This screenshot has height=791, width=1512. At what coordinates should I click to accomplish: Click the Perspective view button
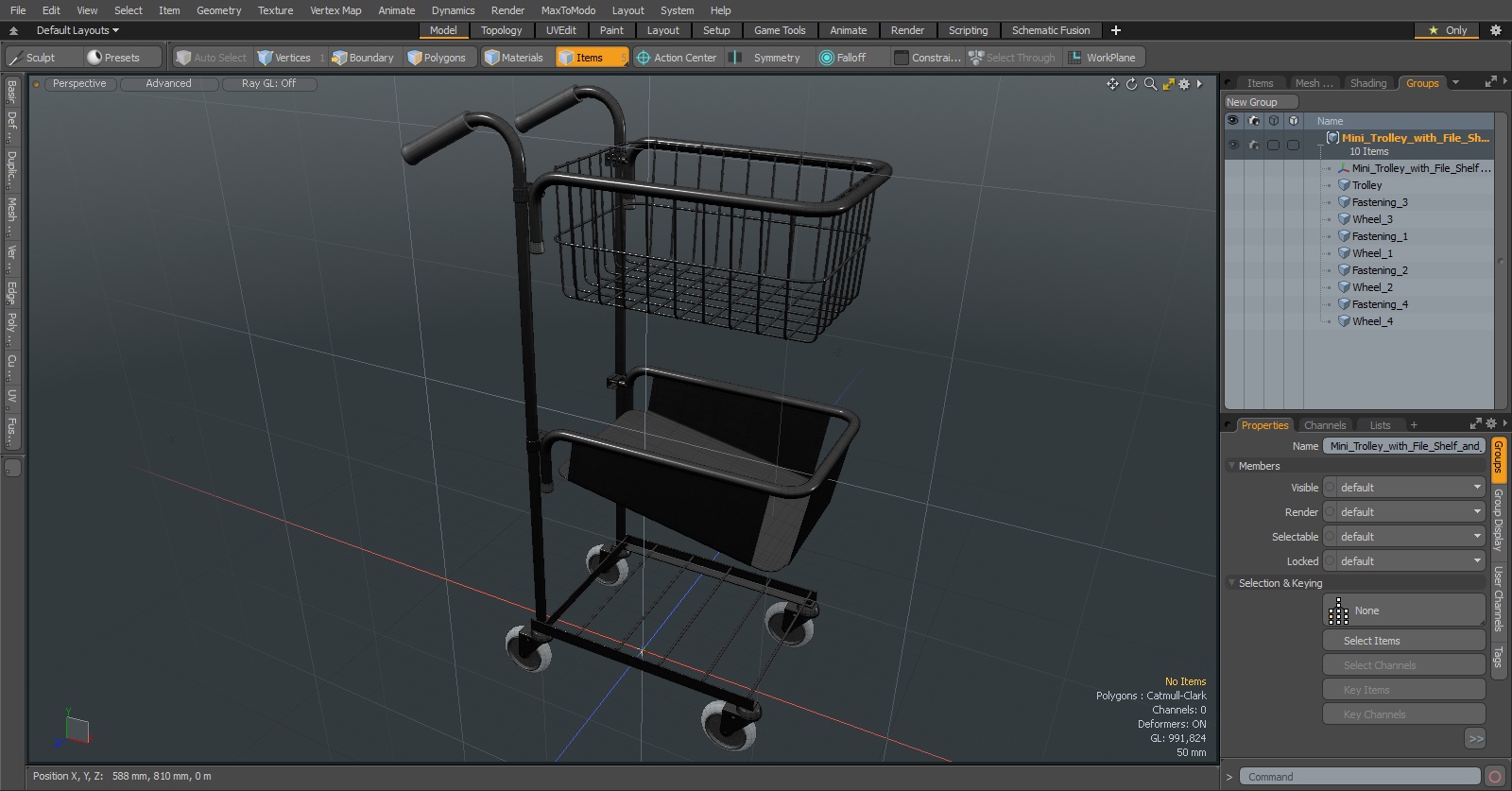pos(79,83)
